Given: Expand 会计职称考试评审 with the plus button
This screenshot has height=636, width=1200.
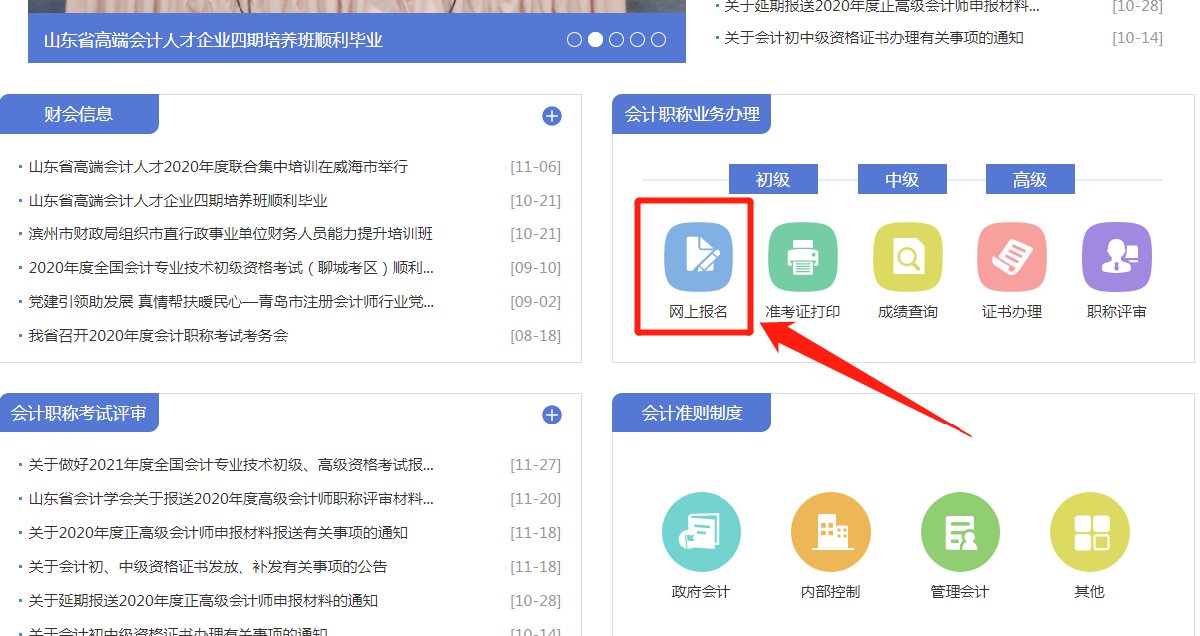Looking at the screenshot, I should coord(552,415).
